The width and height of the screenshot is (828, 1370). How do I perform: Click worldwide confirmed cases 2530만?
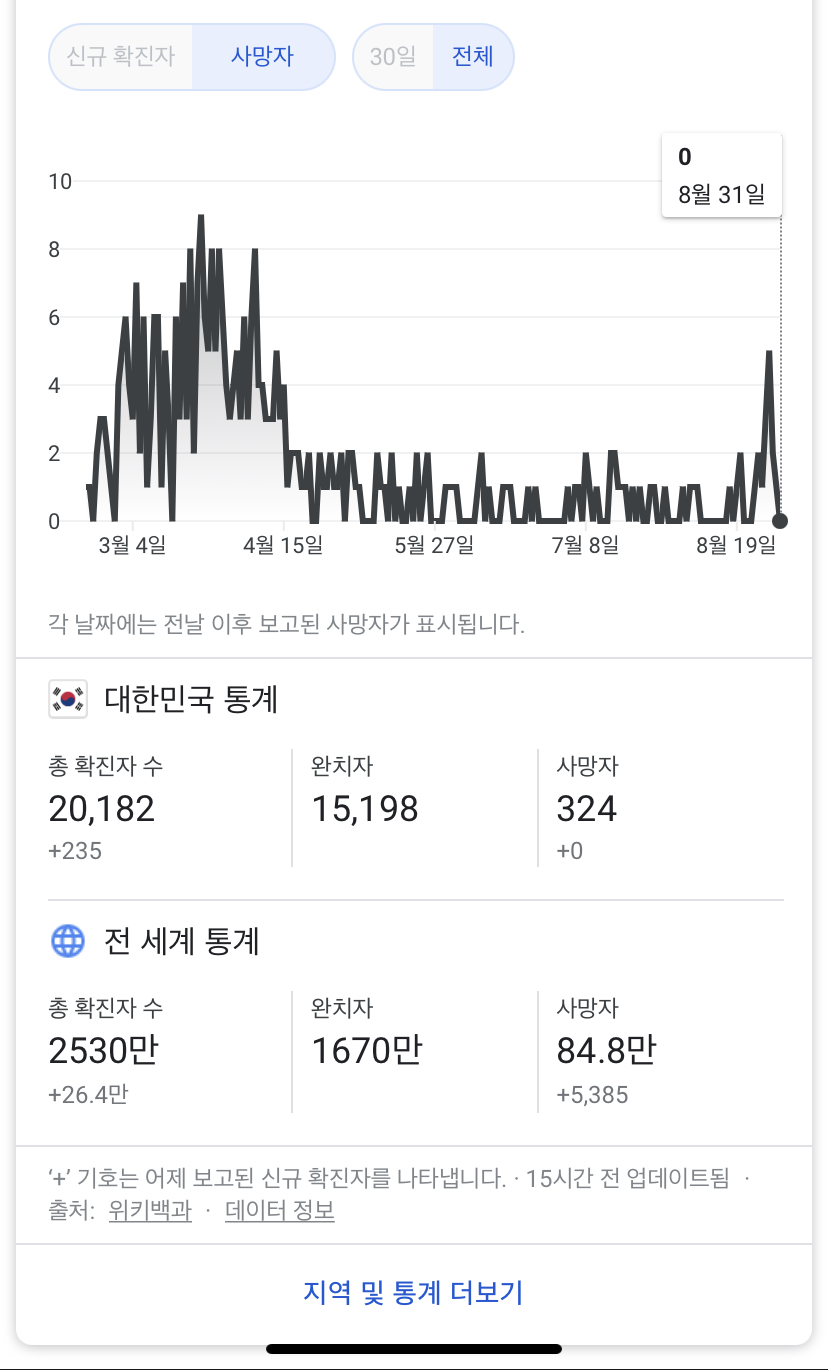tap(103, 1050)
